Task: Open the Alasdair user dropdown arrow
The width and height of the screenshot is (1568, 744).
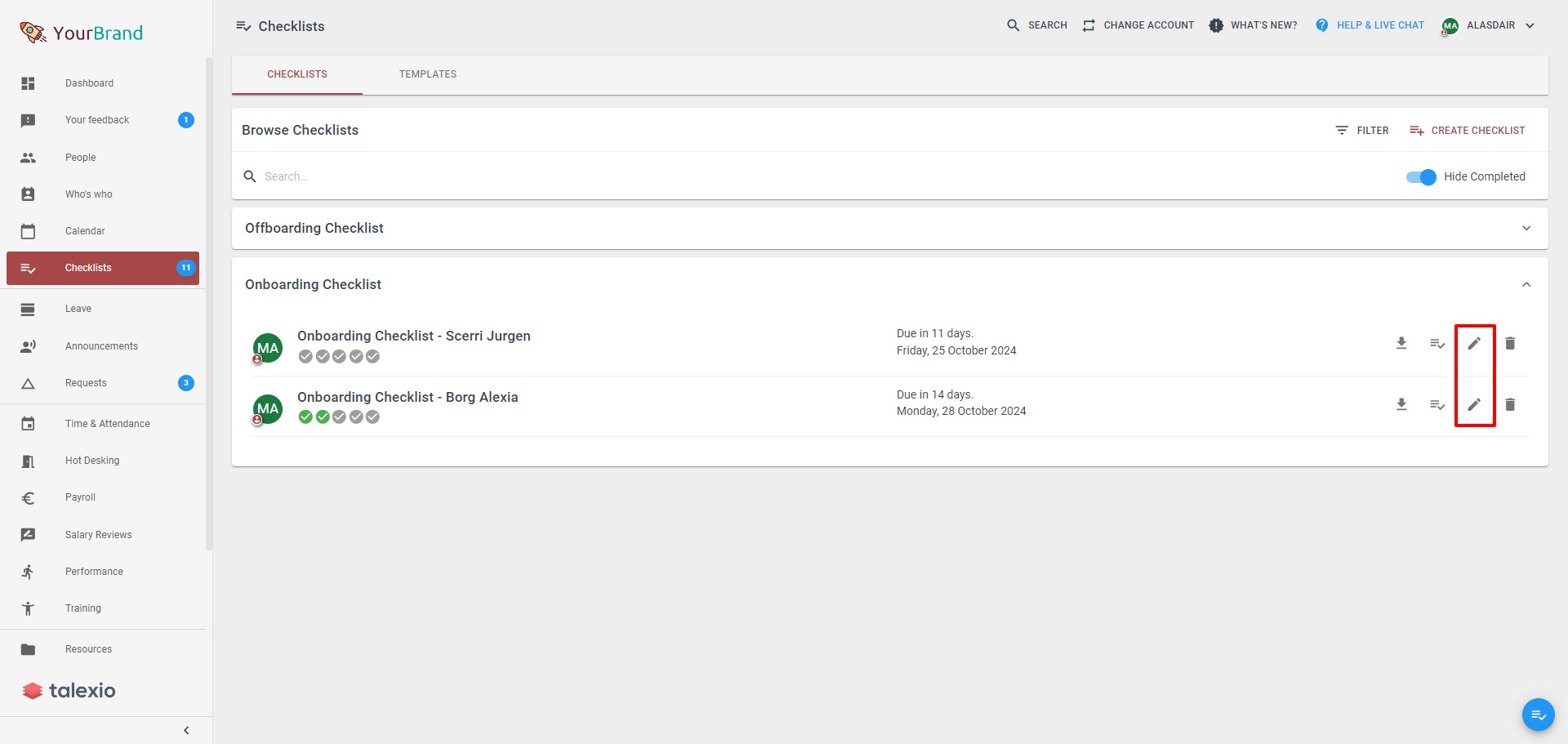Action: (1530, 25)
